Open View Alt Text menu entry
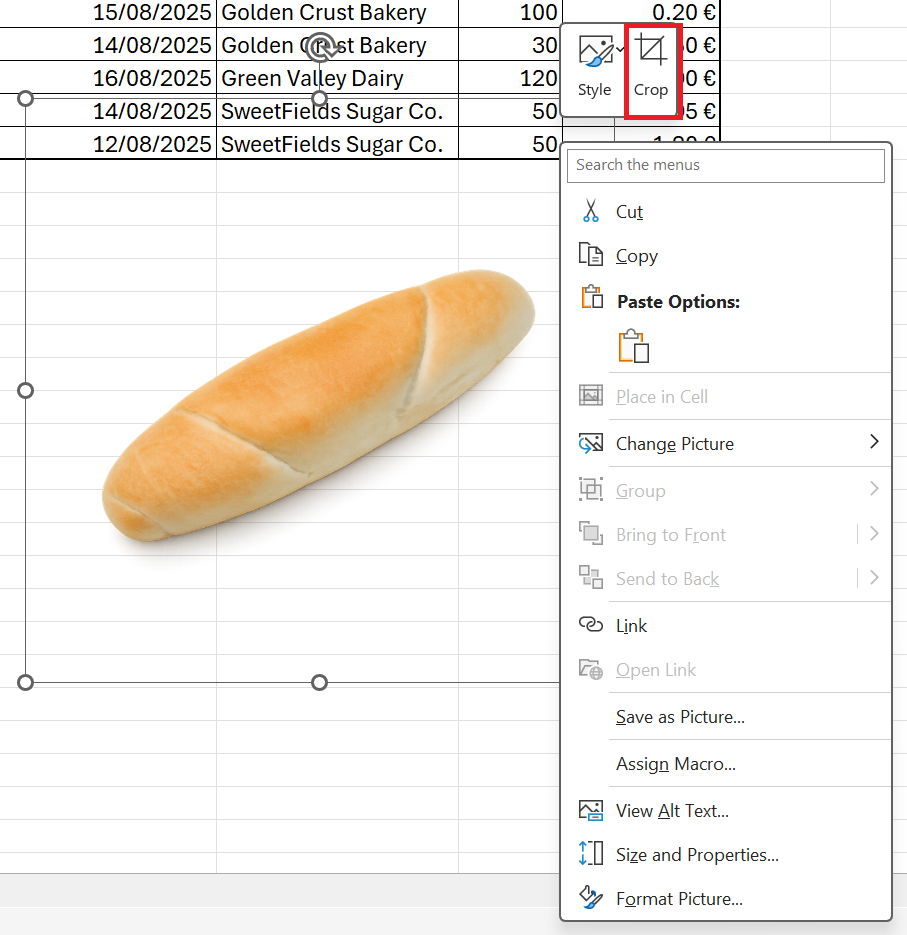The image size is (907, 935). click(x=726, y=811)
